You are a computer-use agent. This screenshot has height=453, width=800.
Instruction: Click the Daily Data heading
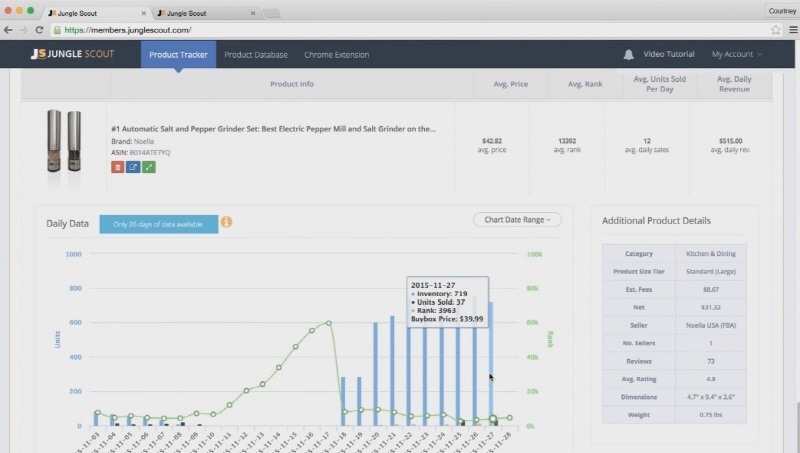pyautogui.click(x=67, y=223)
